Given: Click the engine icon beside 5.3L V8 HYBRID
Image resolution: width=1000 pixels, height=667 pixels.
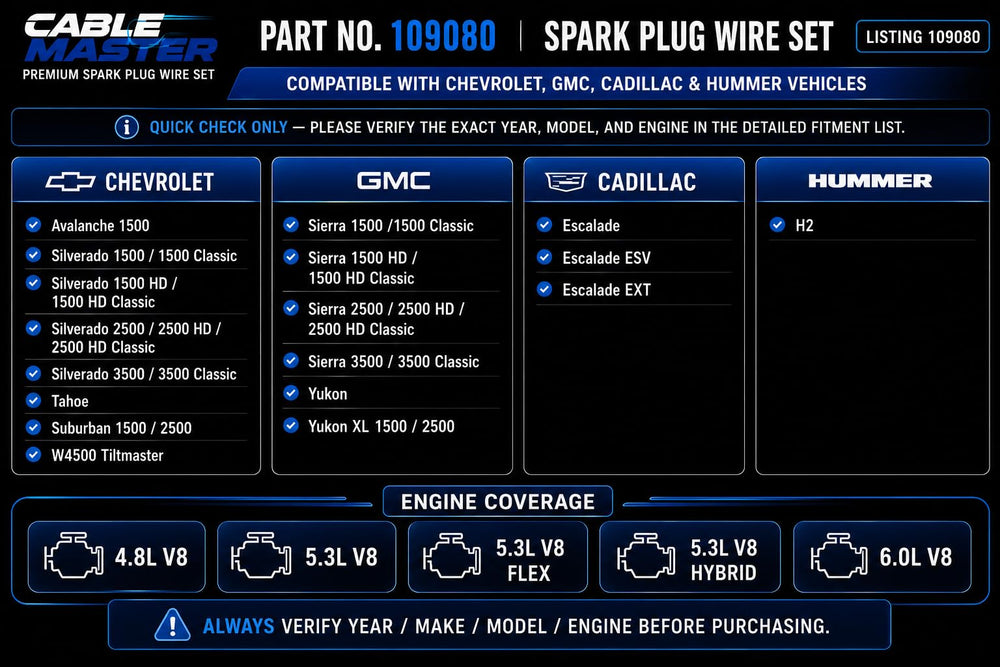Looking at the screenshot, I should click(x=646, y=556).
